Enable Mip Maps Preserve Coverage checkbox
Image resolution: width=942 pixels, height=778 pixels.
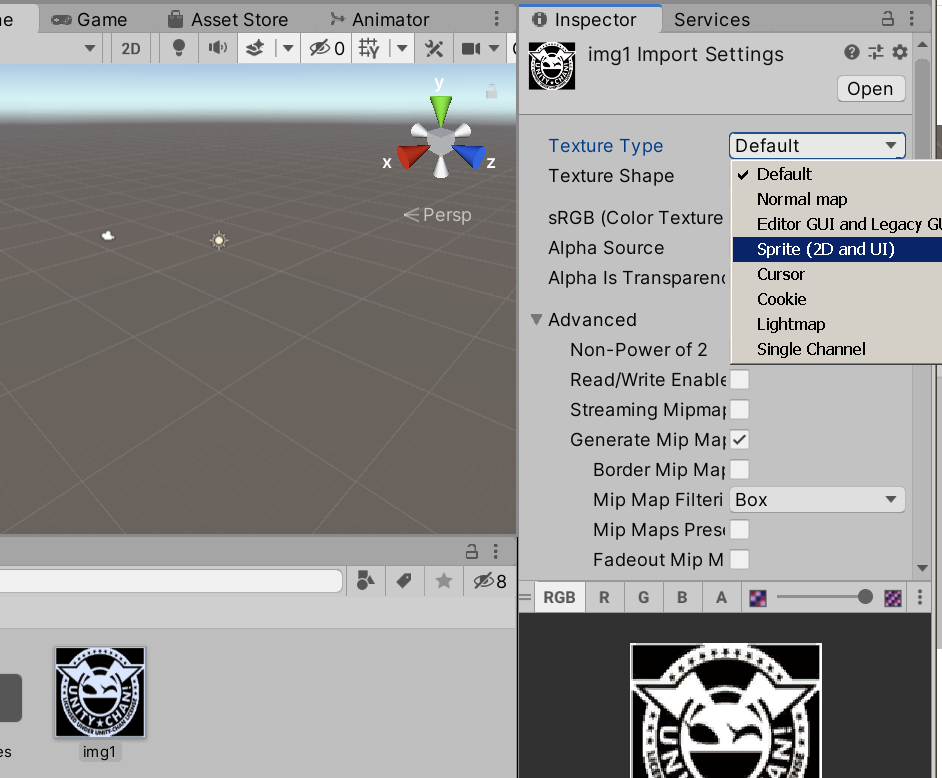pos(740,530)
